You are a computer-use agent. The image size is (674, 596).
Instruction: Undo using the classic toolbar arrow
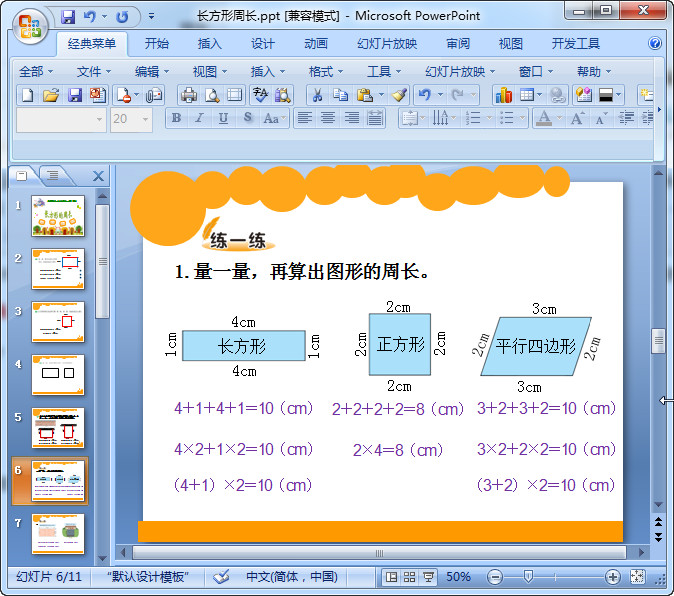[425, 95]
